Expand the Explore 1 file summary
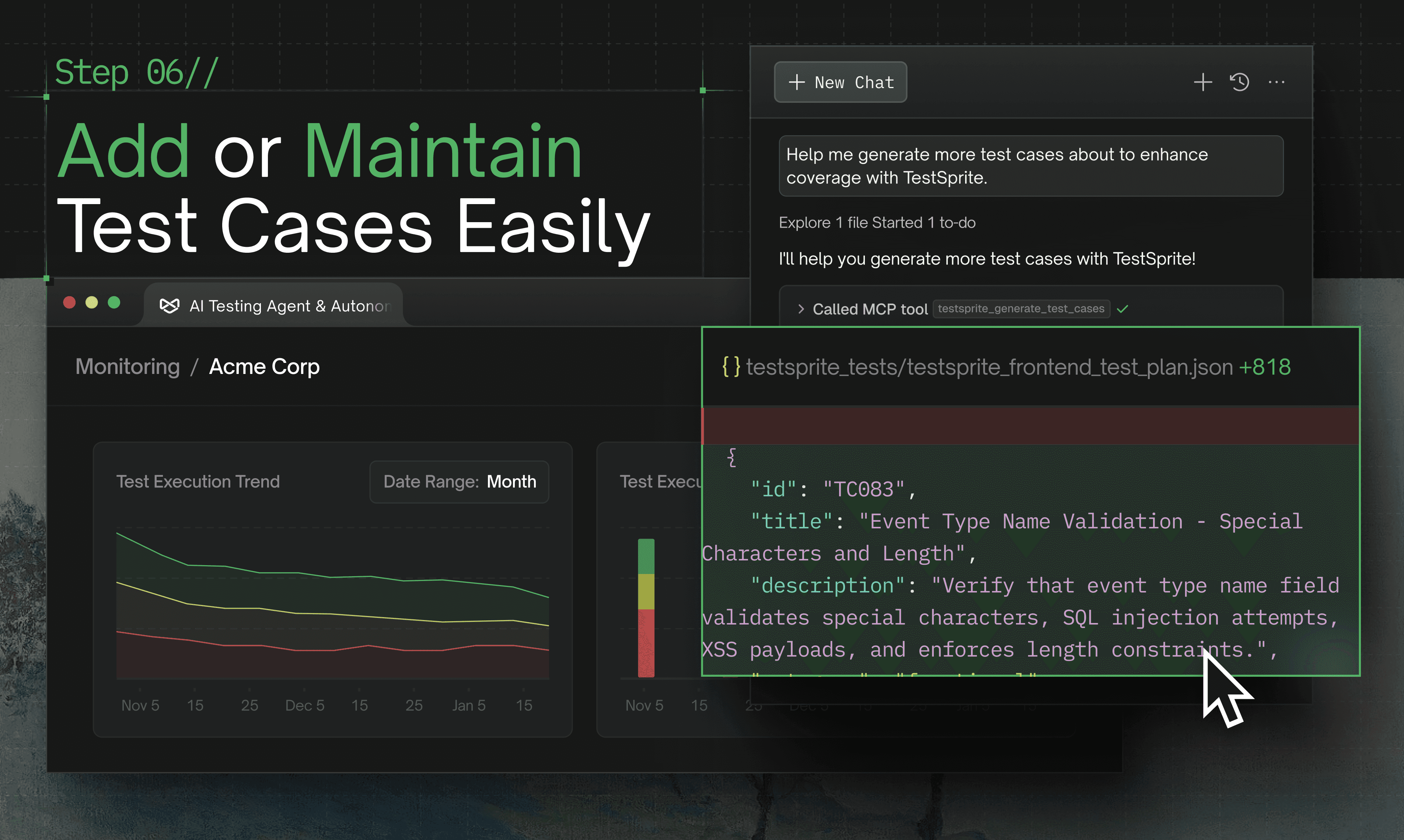The image size is (1404, 840). [877, 223]
